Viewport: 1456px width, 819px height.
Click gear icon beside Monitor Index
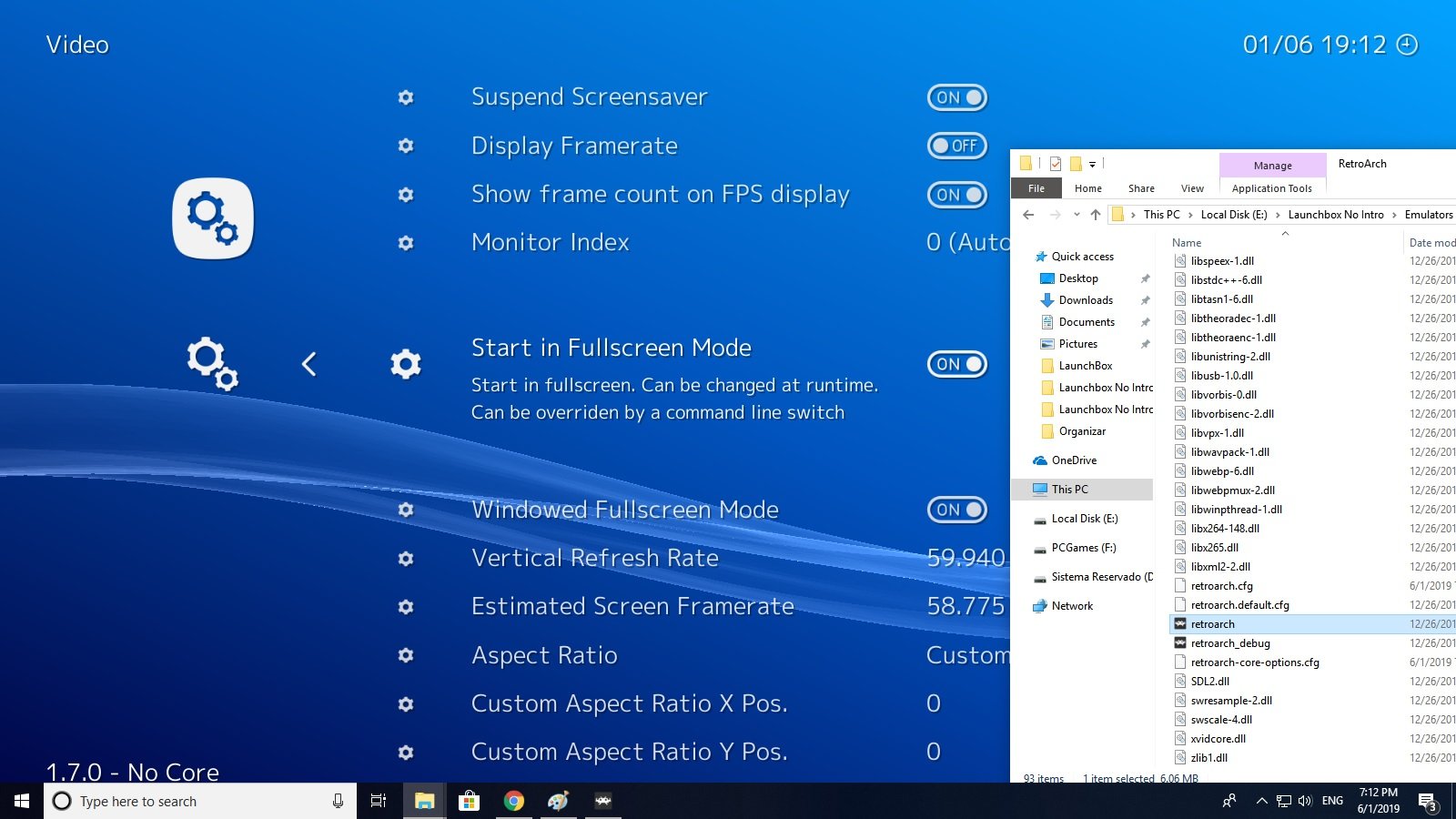(406, 243)
